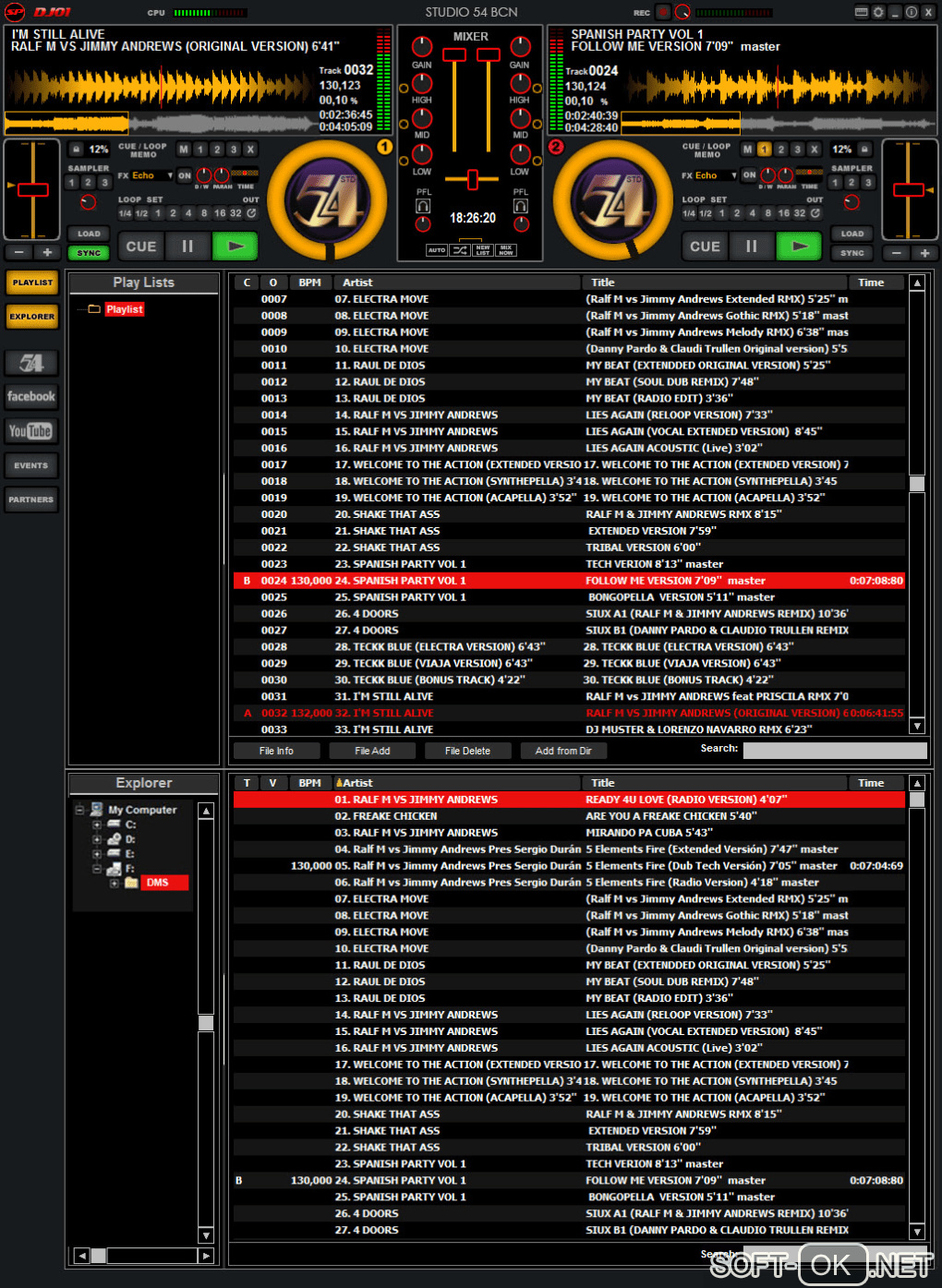Click deck 2 pitch fader handle

point(909,189)
